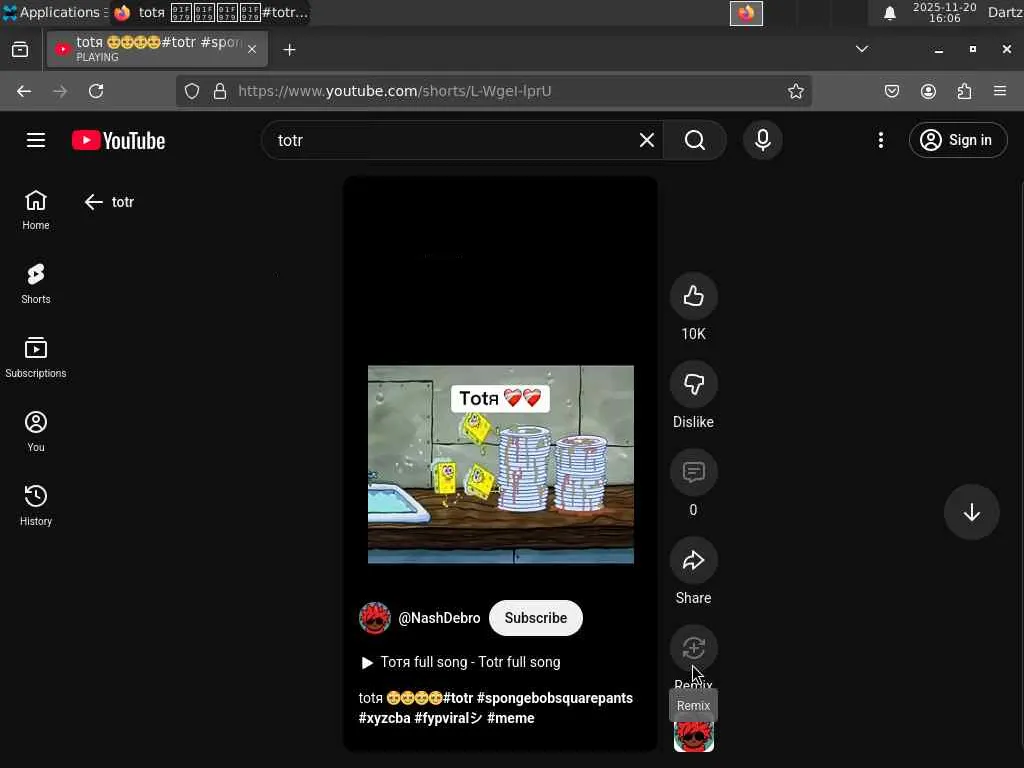Click the #spongebobsquarepants hashtag

tap(555, 698)
